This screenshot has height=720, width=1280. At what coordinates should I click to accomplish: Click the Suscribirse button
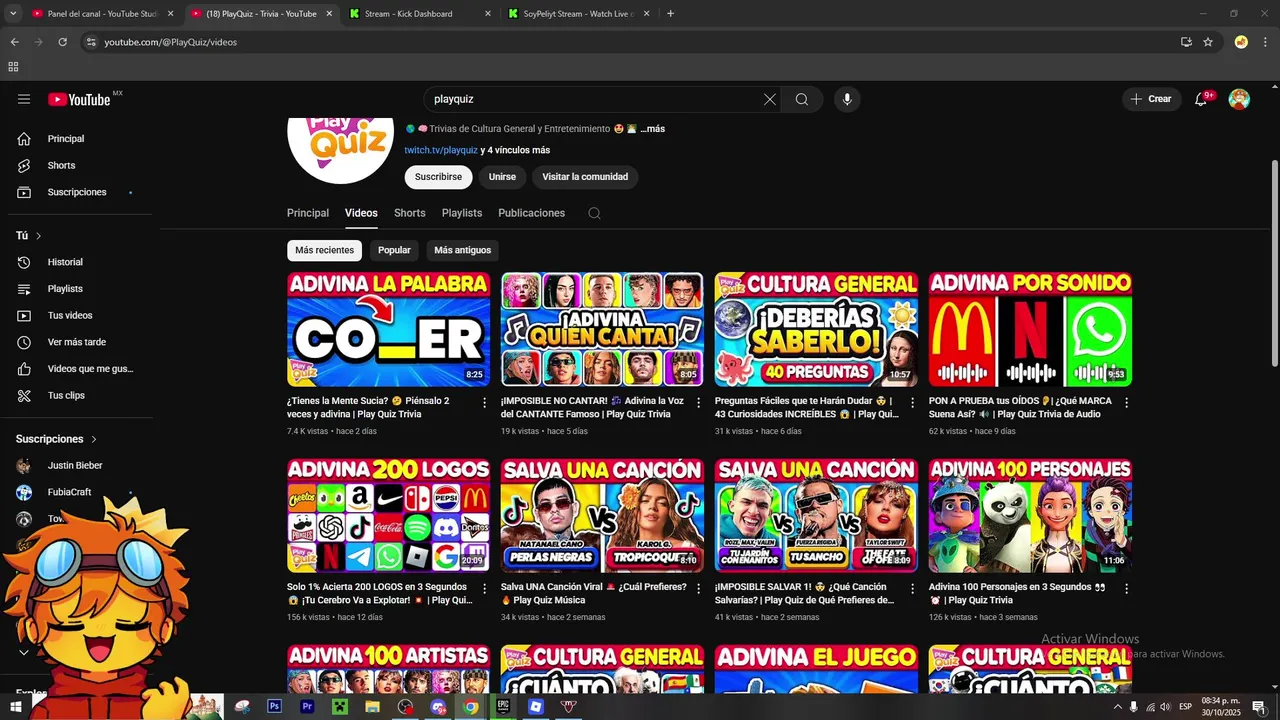point(438,177)
